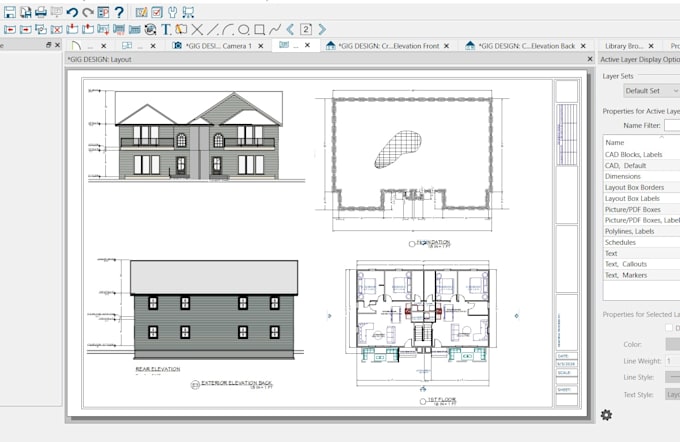
Task: Close the Library Browser tab
Action: point(651,46)
